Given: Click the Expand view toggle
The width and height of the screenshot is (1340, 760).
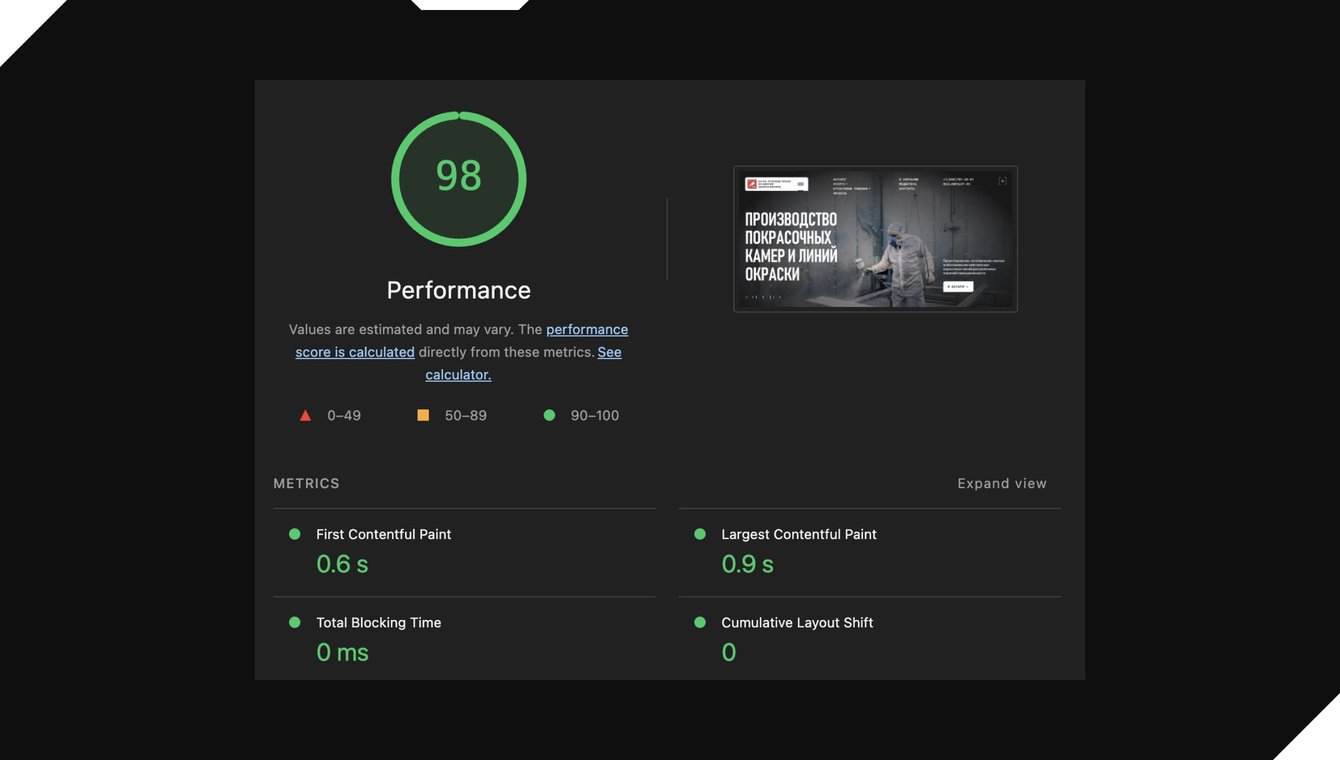Looking at the screenshot, I should [1002, 483].
